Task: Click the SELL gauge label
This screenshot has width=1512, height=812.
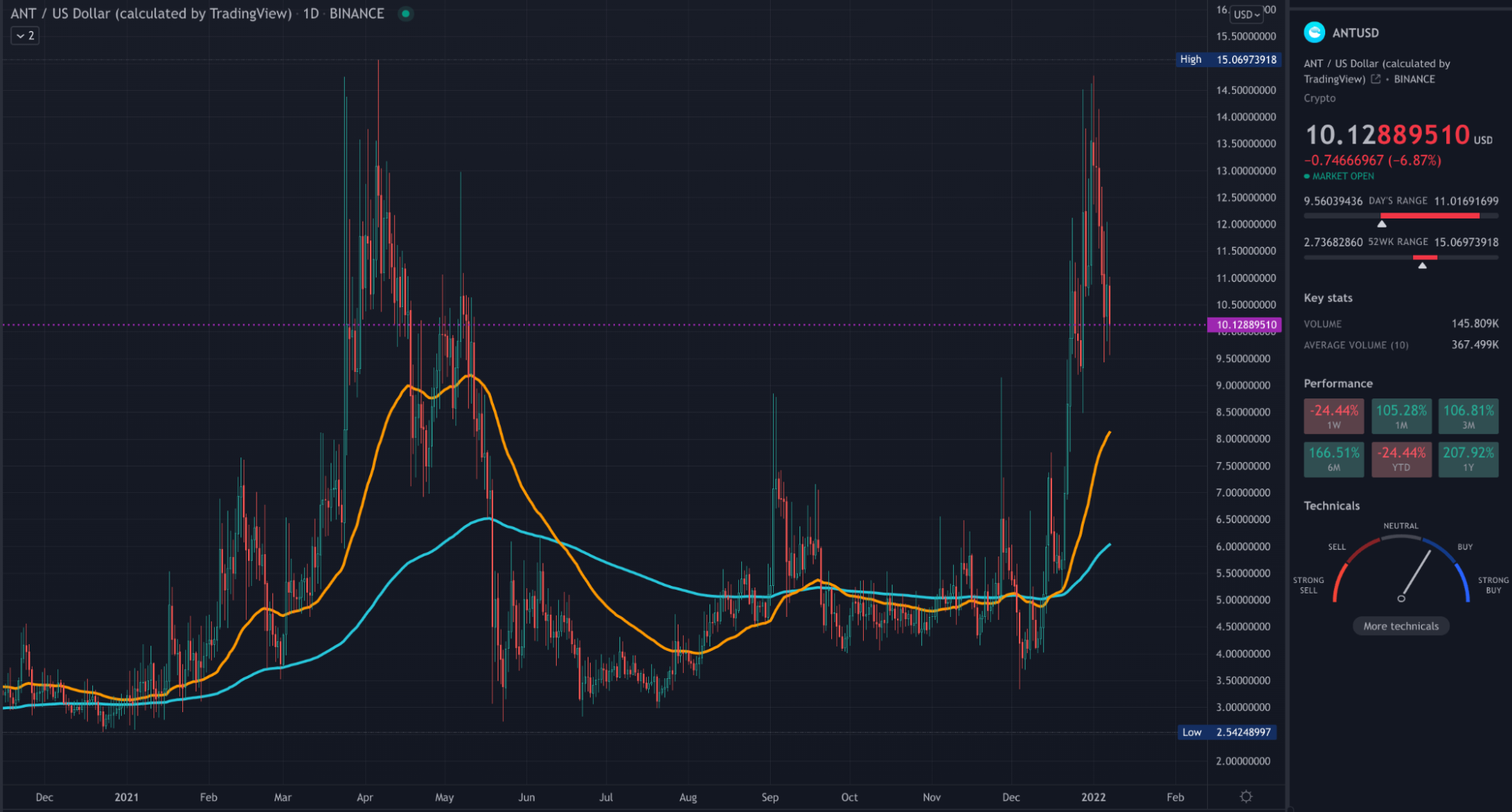Action: pos(1337,547)
